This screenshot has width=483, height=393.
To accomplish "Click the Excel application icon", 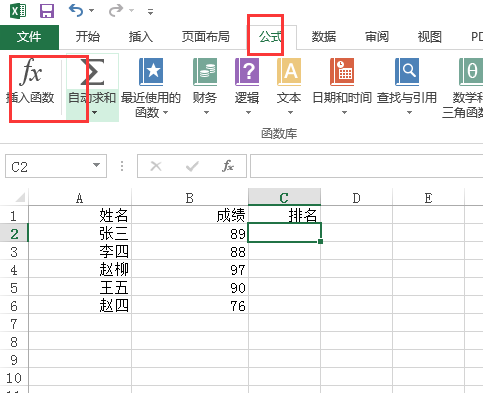I will pyautogui.click(x=18, y=11).
